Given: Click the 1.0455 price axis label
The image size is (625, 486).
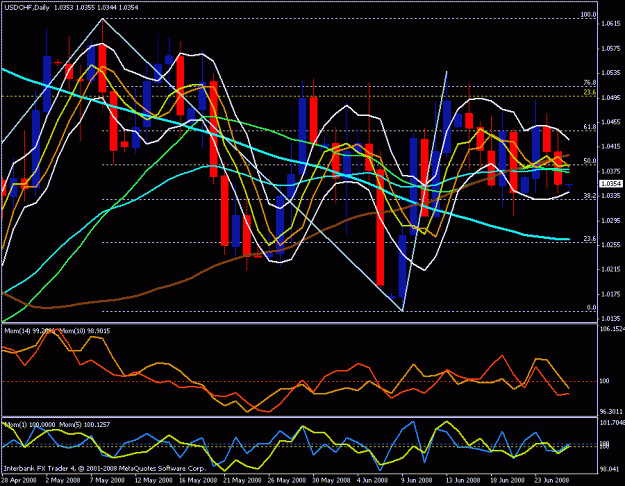Looking at the screenshot, I should [x=610, y=122].
